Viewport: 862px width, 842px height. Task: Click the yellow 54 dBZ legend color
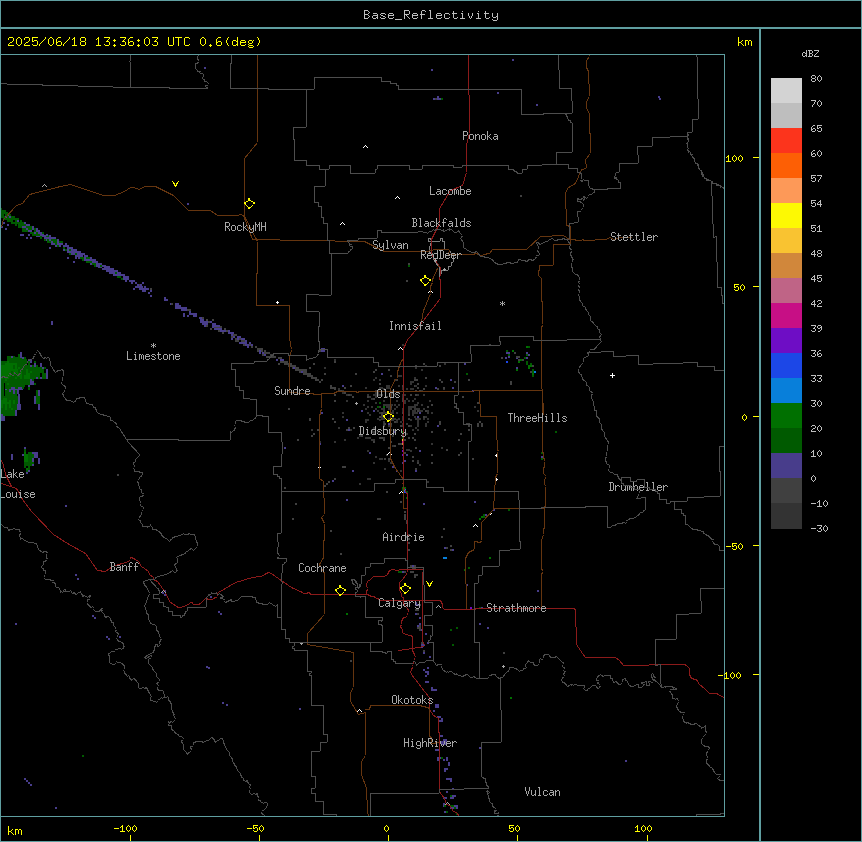click(786, 215)
